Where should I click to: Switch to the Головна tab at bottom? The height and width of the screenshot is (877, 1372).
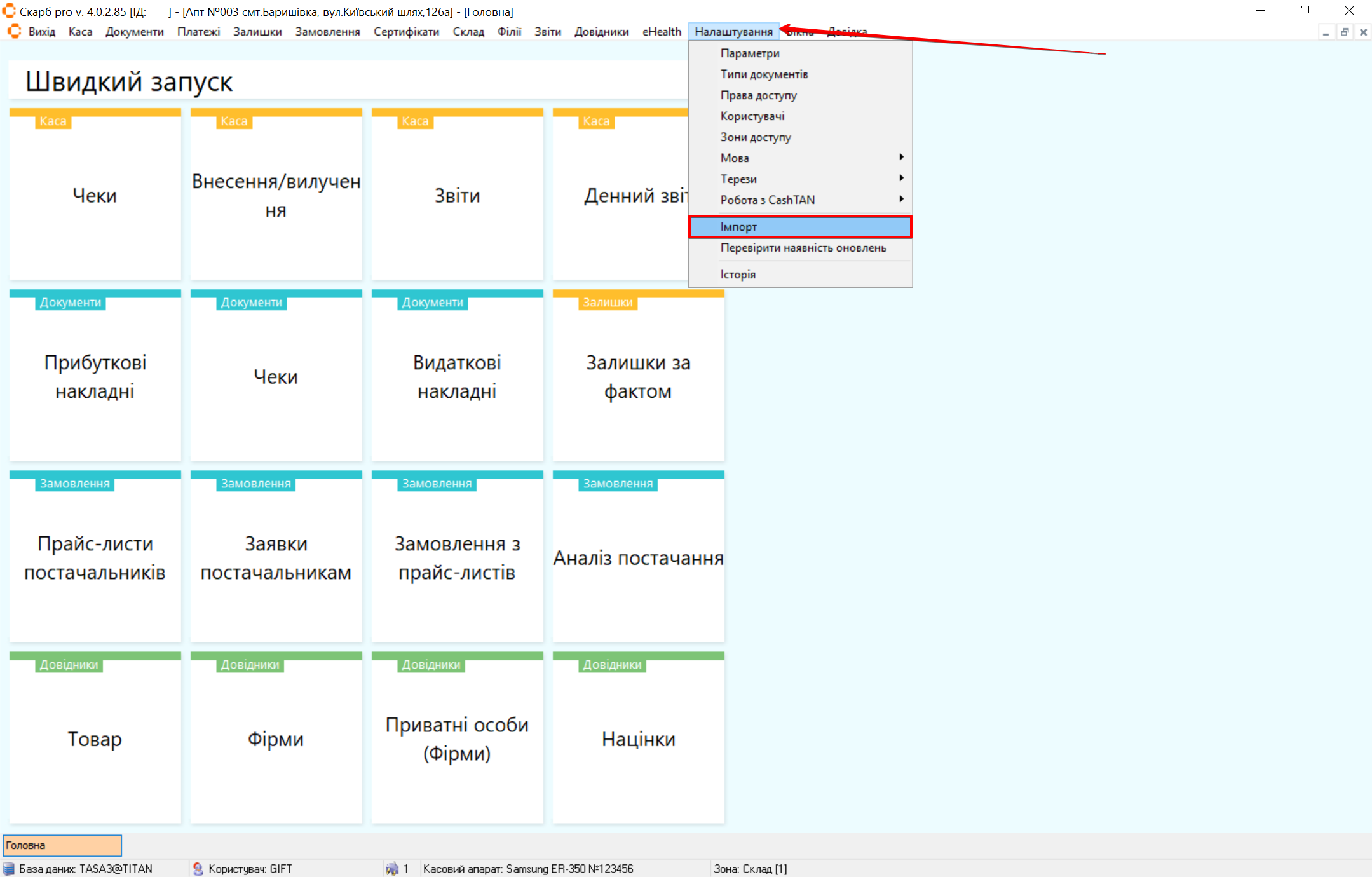tap(62, 845)
